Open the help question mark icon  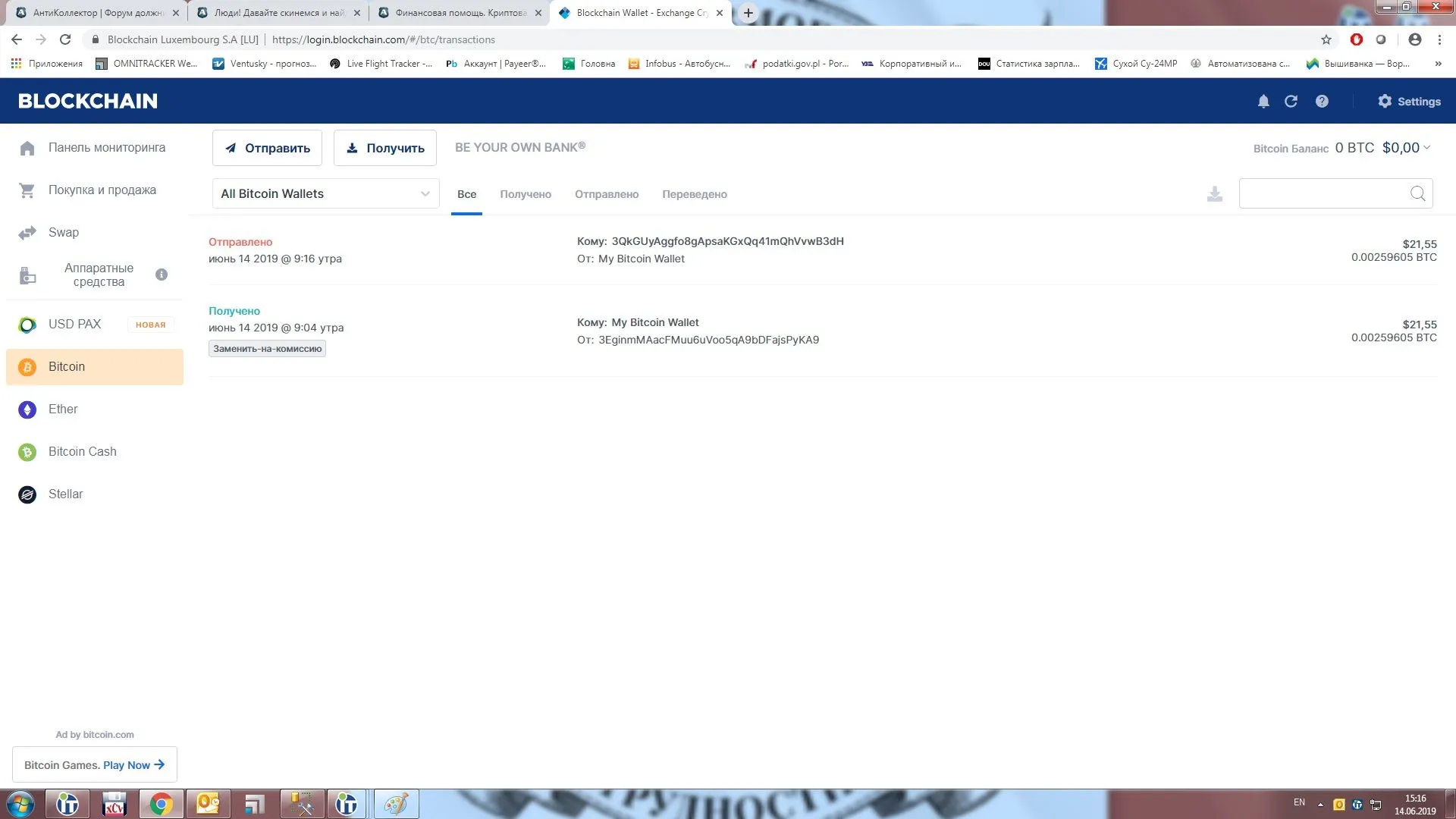click(x=1322, y=102)
